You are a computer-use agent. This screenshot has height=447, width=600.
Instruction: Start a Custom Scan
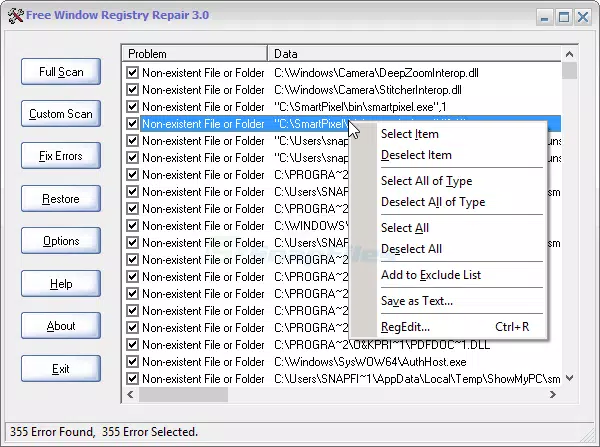(61, 114)
